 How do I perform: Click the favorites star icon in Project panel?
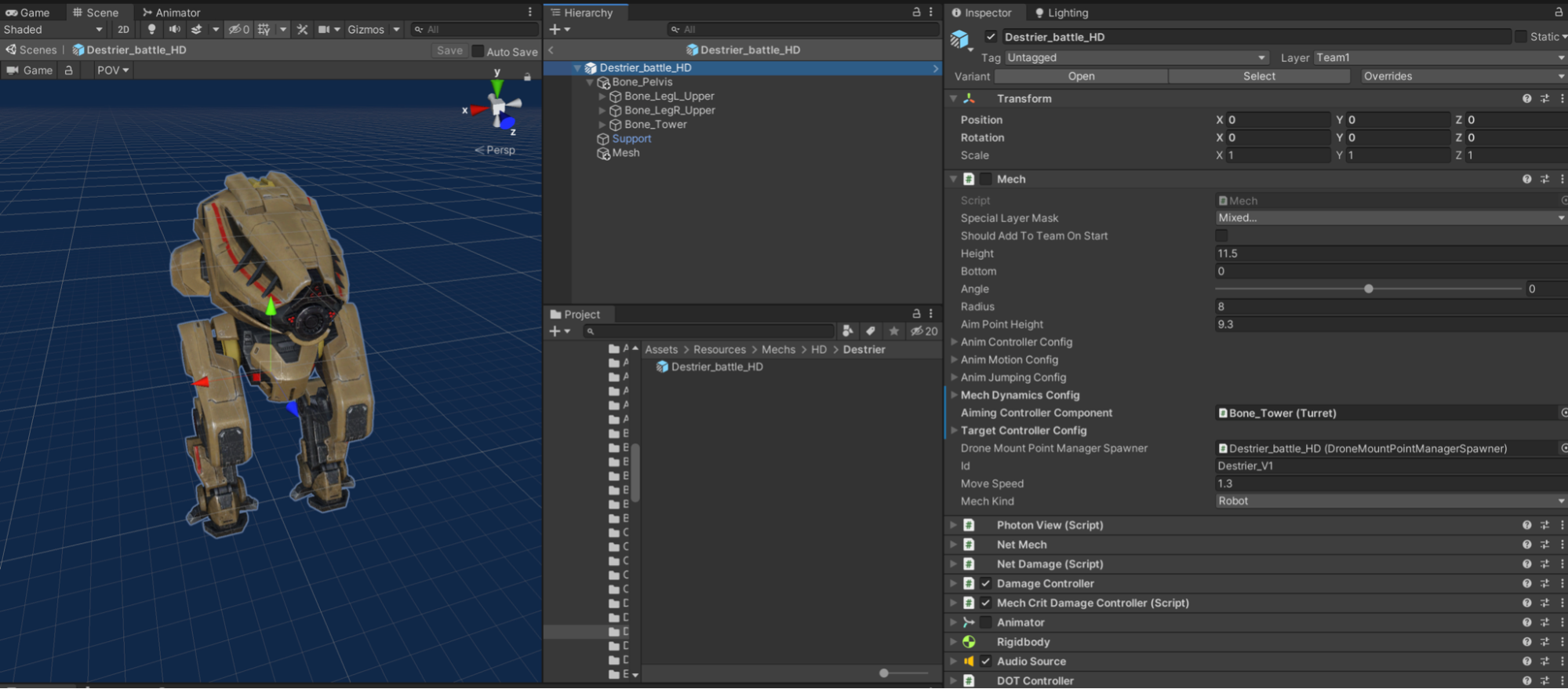pos(893,331)
